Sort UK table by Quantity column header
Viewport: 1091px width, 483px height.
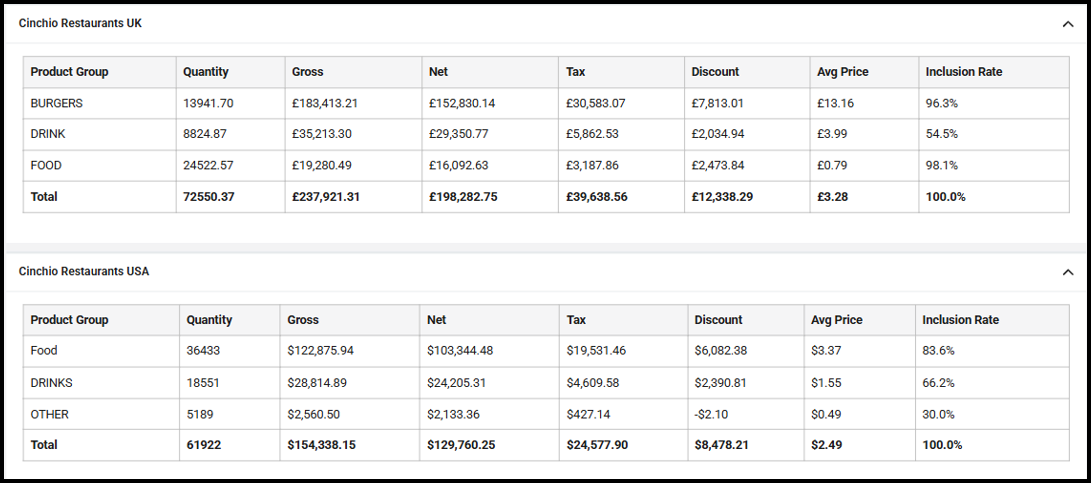205,72
